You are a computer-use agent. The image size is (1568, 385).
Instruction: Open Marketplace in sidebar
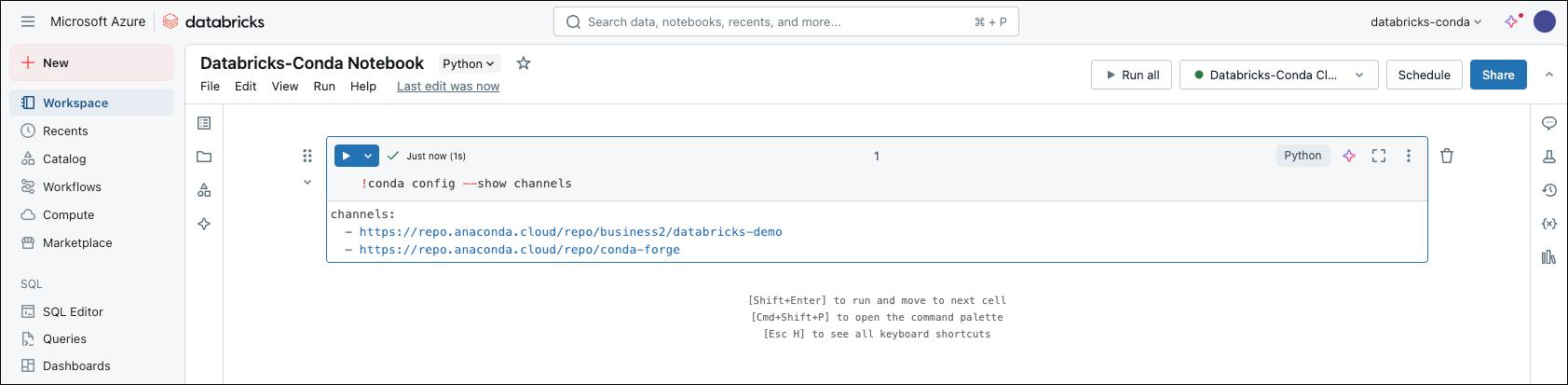pos(91,242)
